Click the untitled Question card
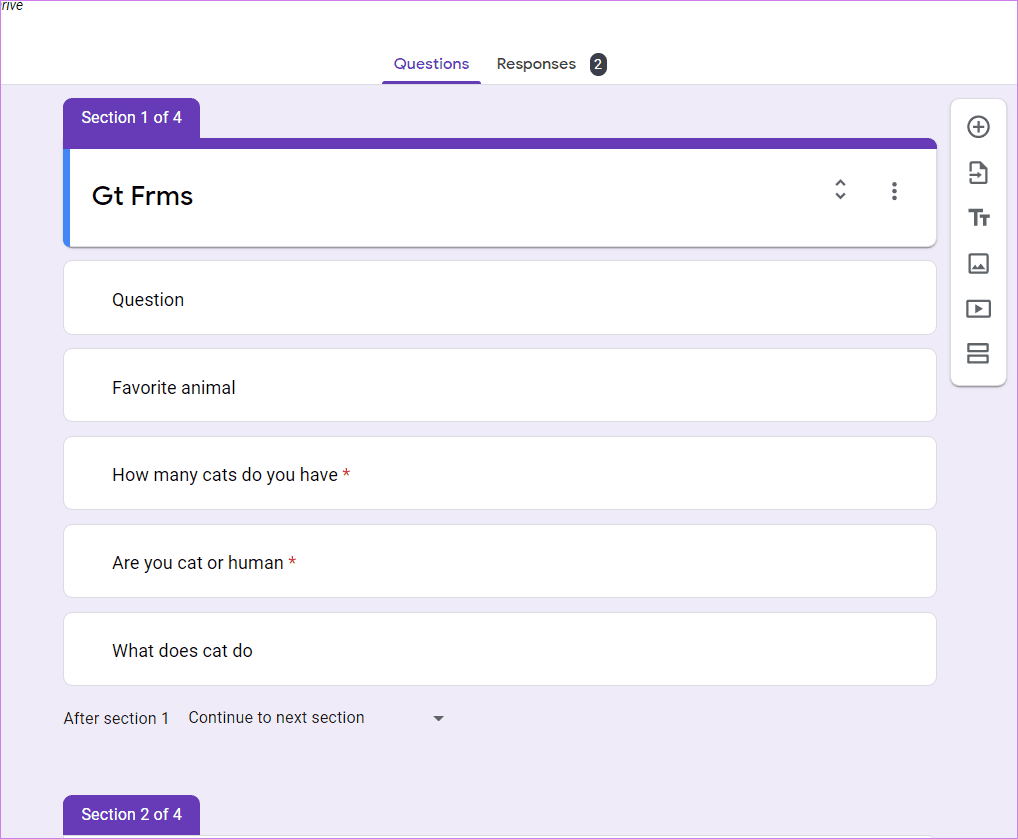This screenshot has width=1018, height=839. tap(499, 298)
